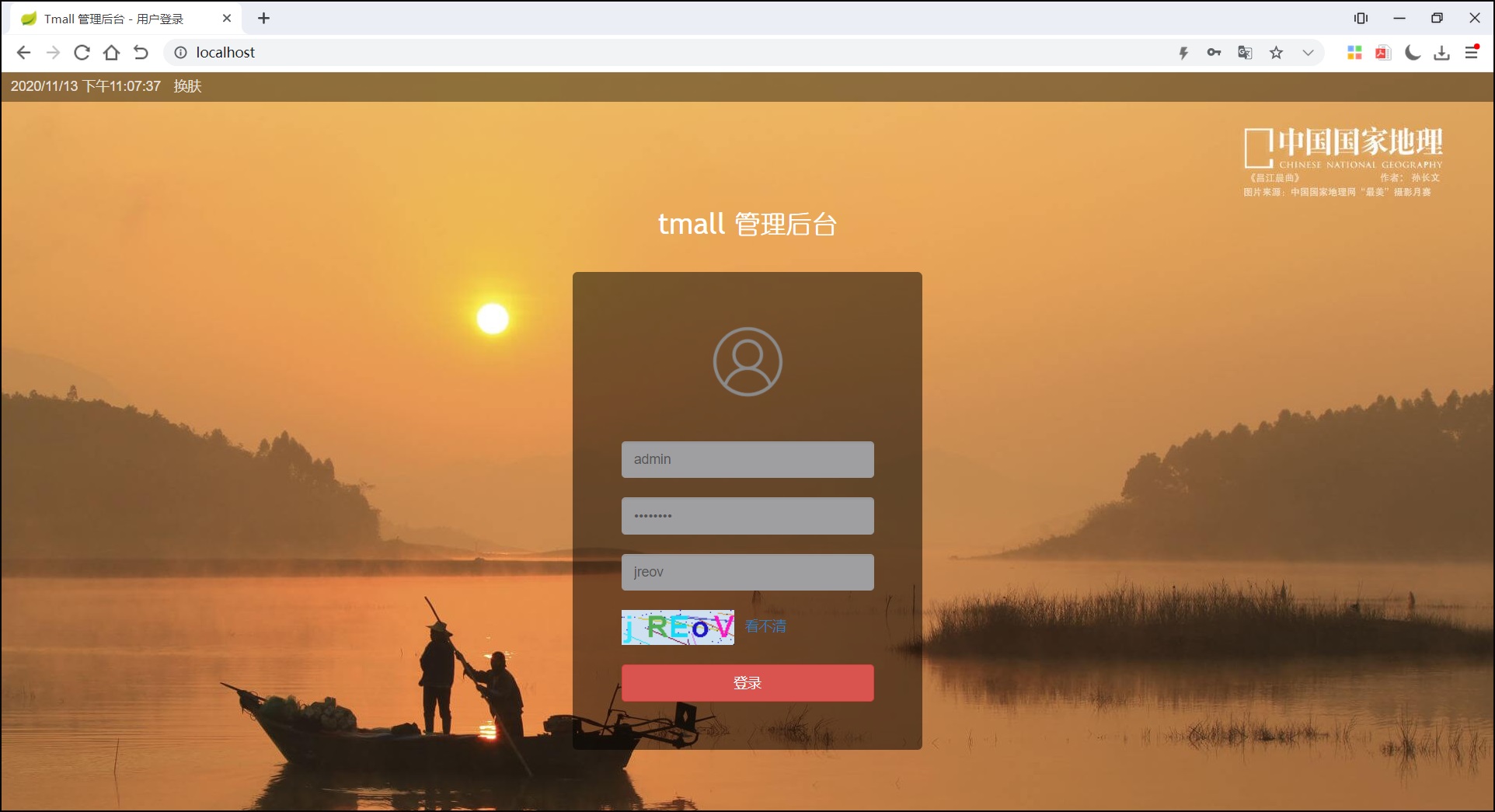
Task: Bookmark this page with the star icon
Action: click(x=1276, y=52)
